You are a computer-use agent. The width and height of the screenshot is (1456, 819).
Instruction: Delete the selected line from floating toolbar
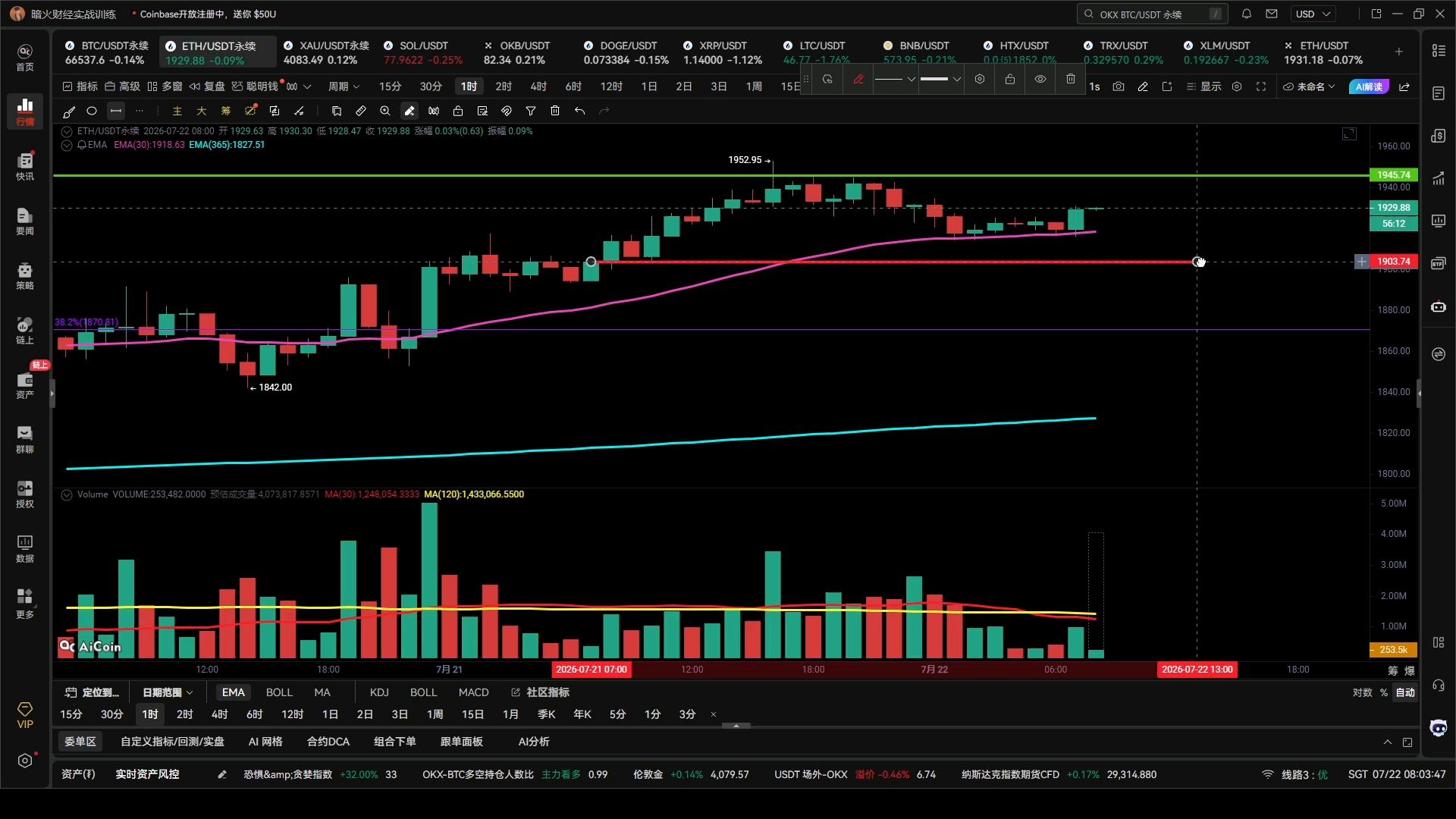pos(1071,79)
